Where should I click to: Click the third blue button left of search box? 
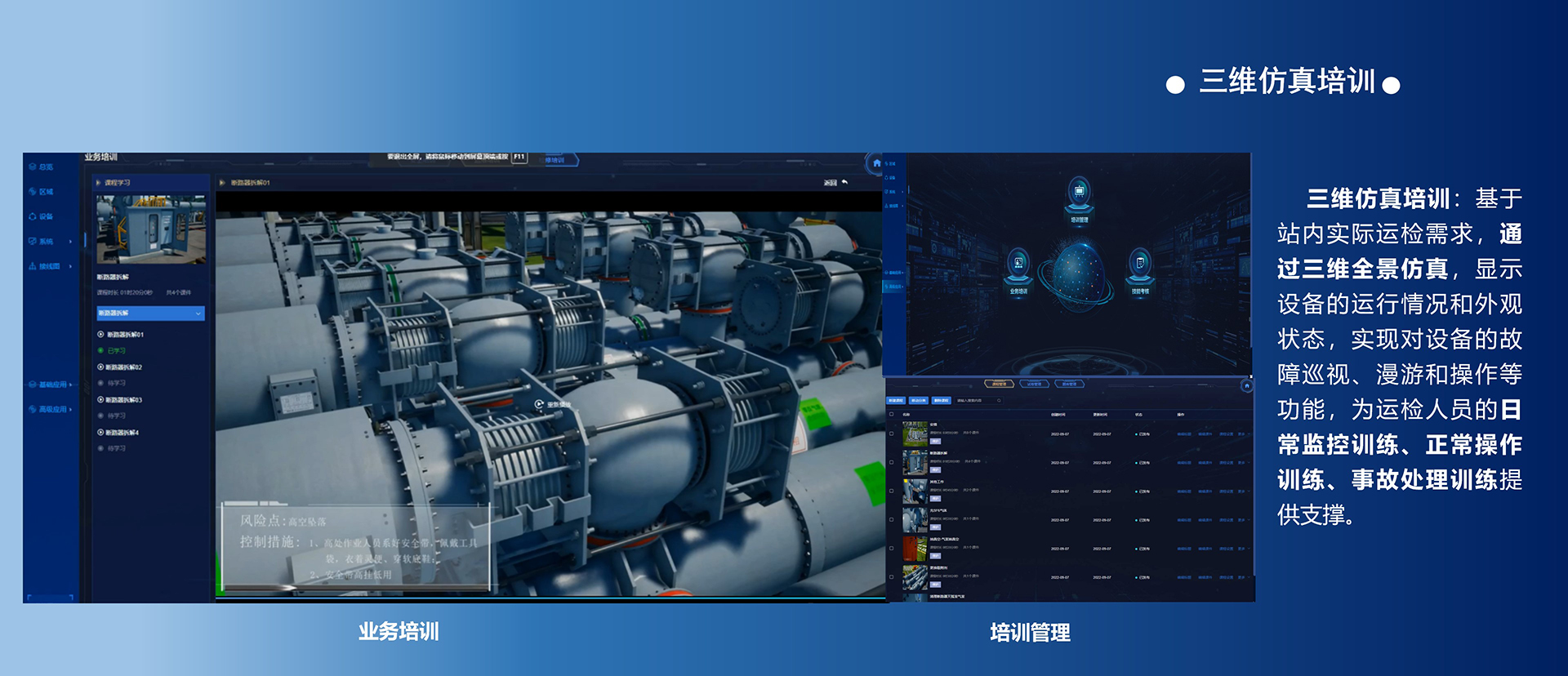(942, 401)
